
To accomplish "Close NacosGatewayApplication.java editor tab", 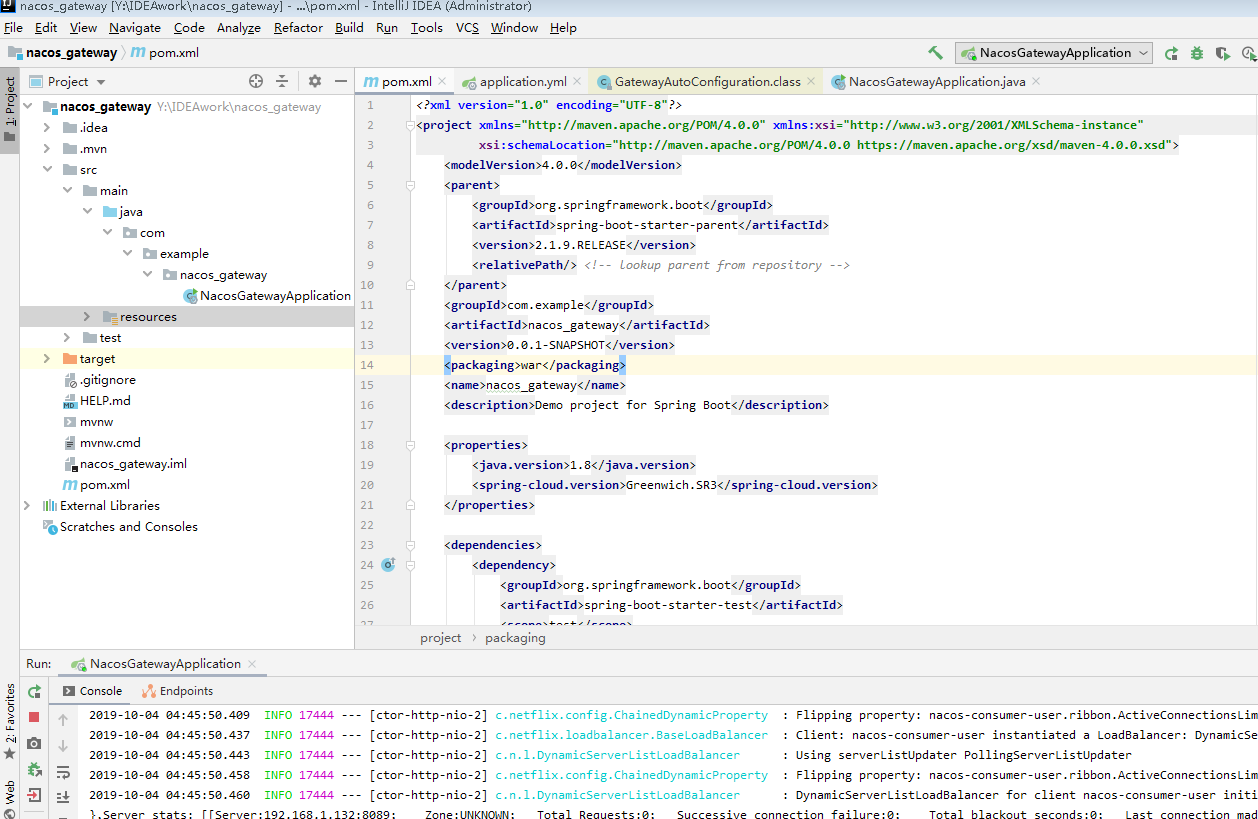I will point(1036,82).
